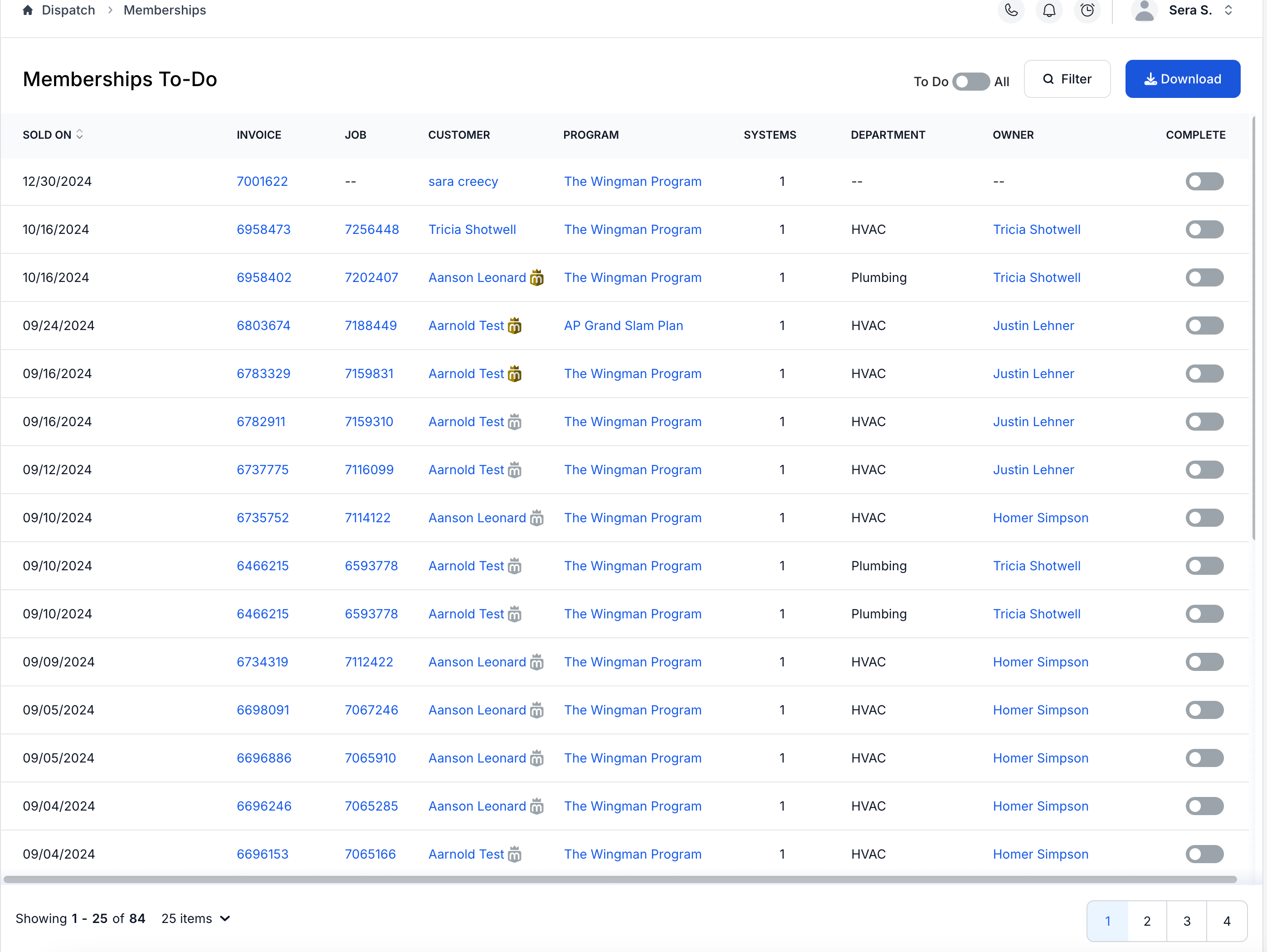Go to page 3
1267x952 pixels.
(1187, 921)
